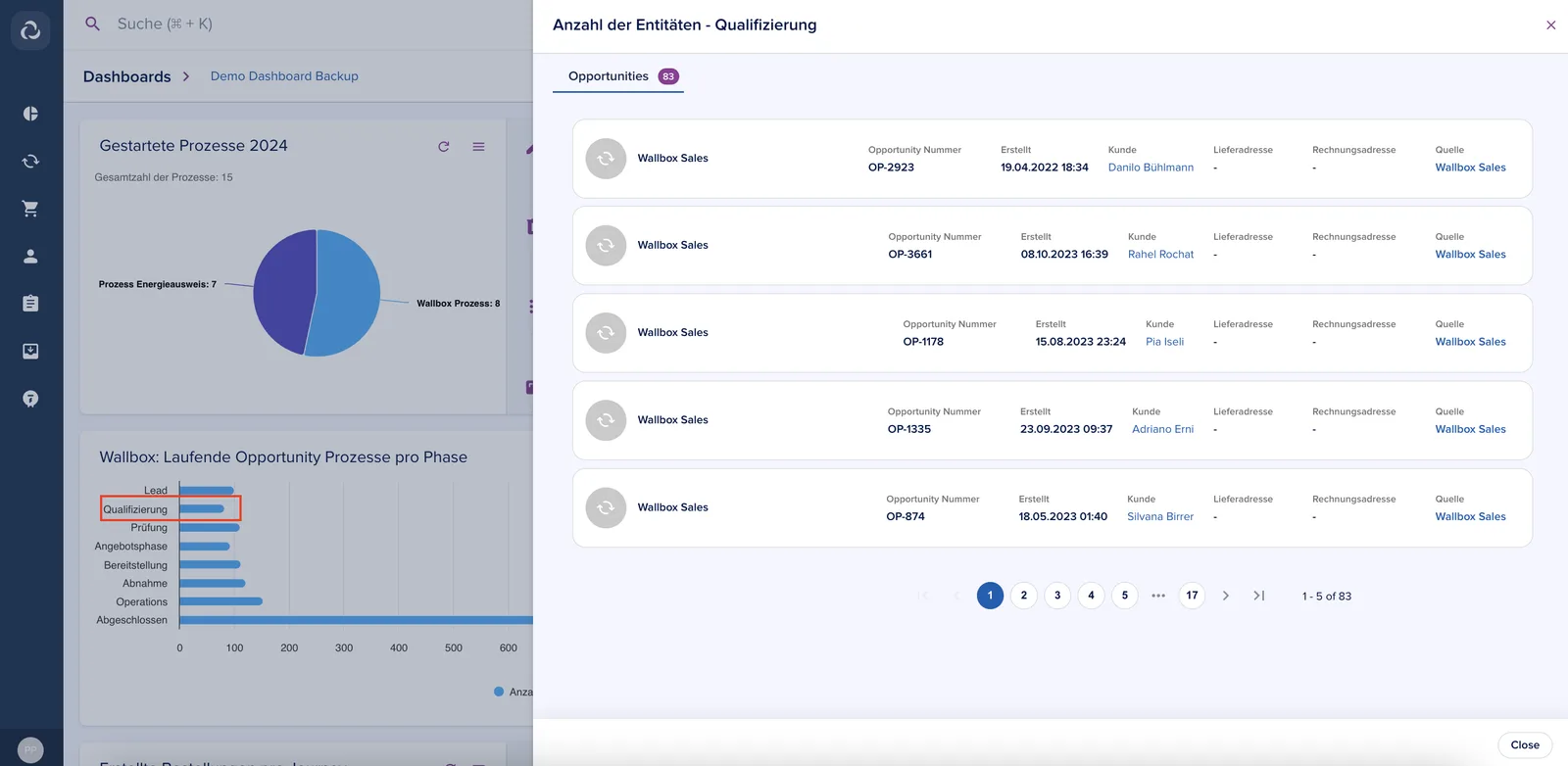Open the lightbulb sidebar icon
This screenshot has height=766, width=1568.
pyautogui.click(x=30, y=399)
